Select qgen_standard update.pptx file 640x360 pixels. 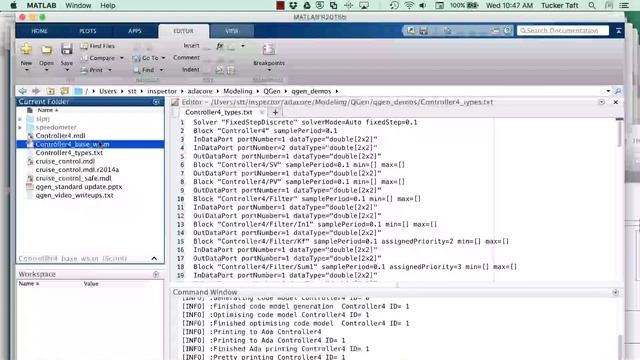(x=79, y=187)
